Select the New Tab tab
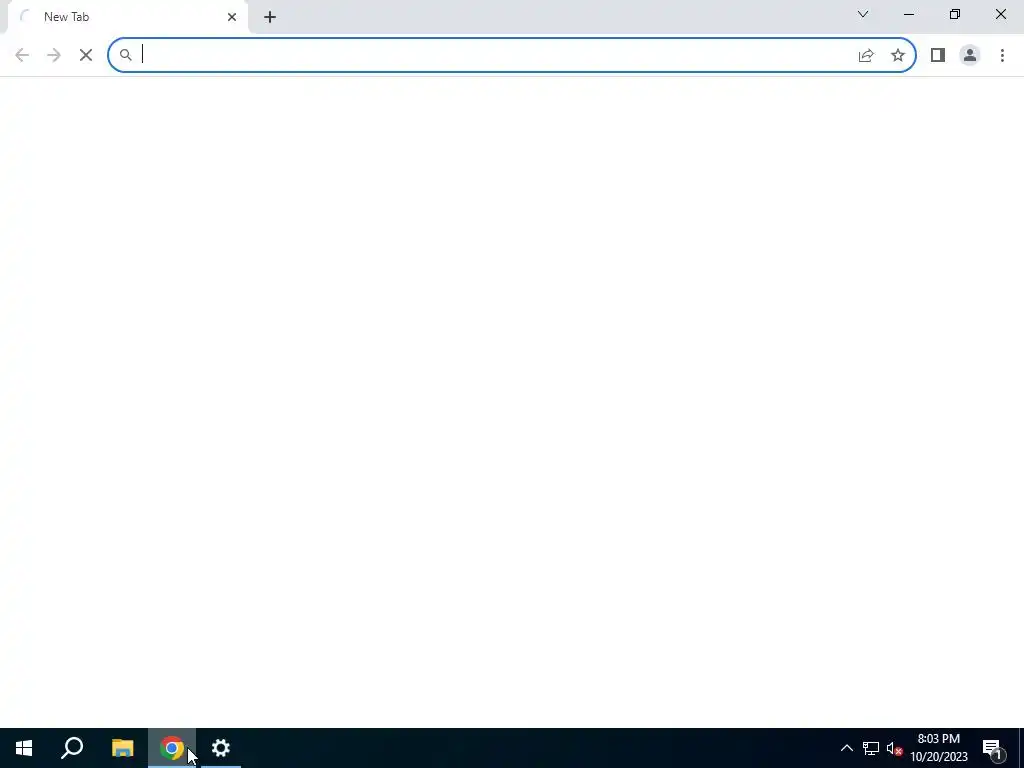Screen dimensions: 1024x768 tap(127, 17)
